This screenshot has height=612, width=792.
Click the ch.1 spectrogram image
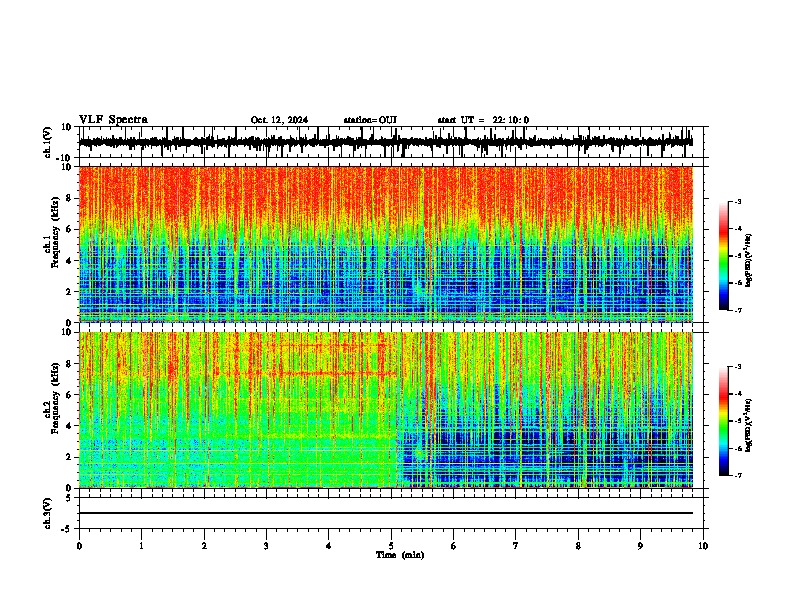click(x=386, y=244)
